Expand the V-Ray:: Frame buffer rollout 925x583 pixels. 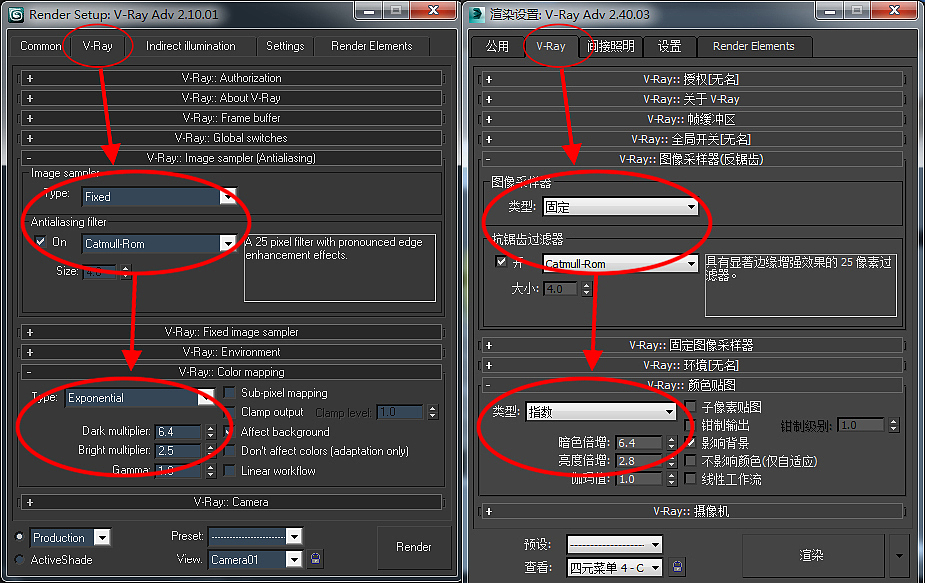[x=231, y=118]
